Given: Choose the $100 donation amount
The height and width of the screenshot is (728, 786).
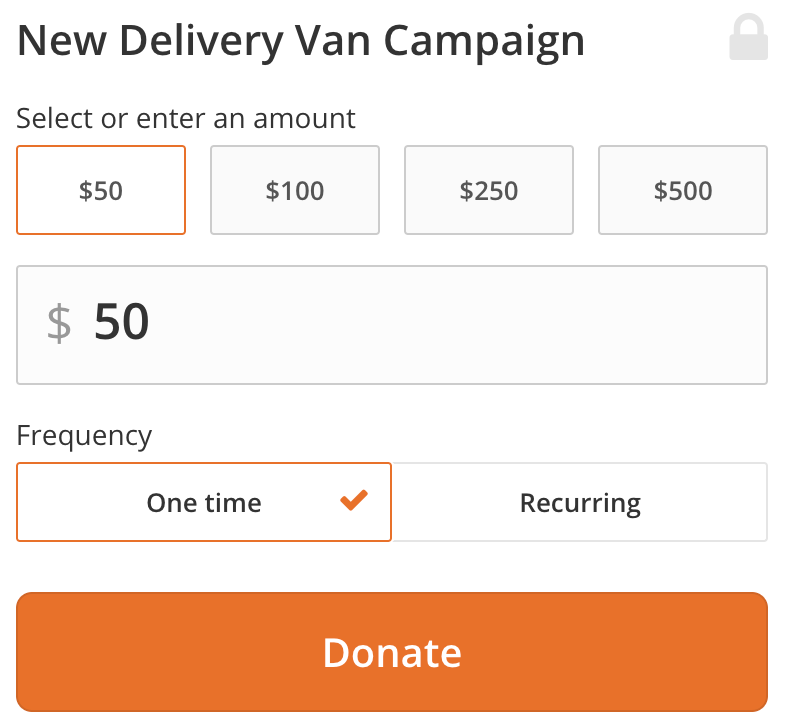Looking at the screenshot, I should coord(295,190).
